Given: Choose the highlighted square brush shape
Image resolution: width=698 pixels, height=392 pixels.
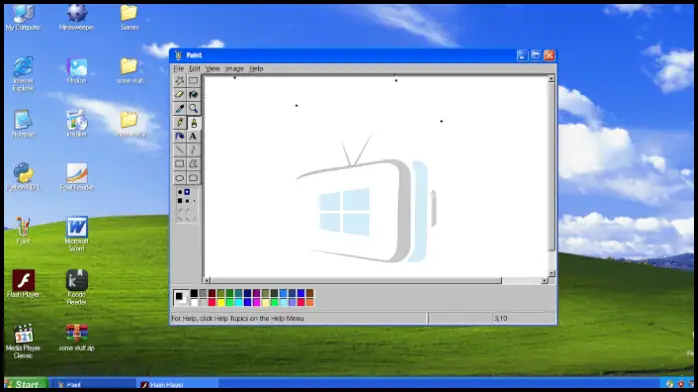Looking at the screenshot, I should pyautogui.click(x=187, y=192).
